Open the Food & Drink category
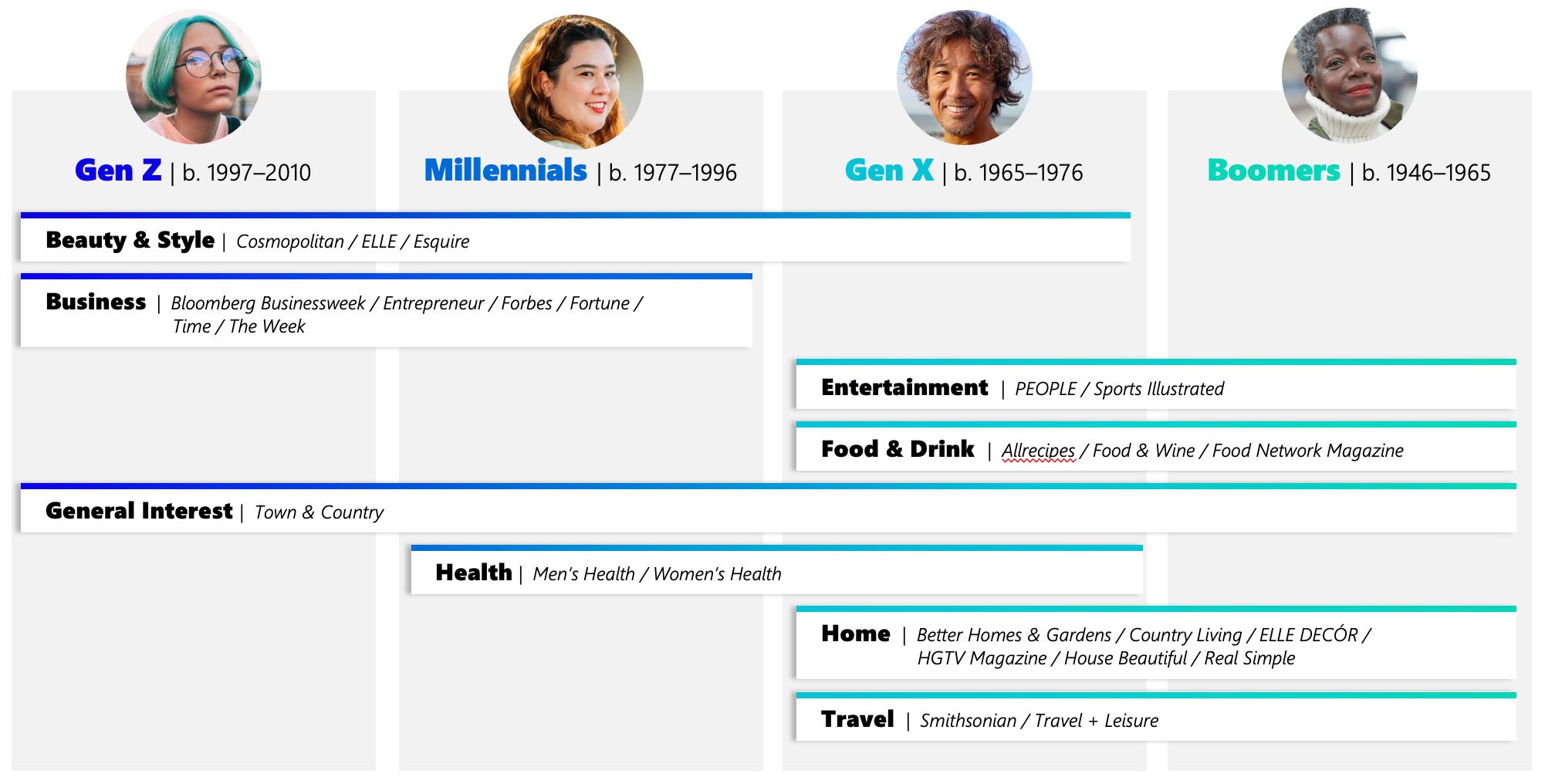Screen dimensions: 1545x784 898,449
